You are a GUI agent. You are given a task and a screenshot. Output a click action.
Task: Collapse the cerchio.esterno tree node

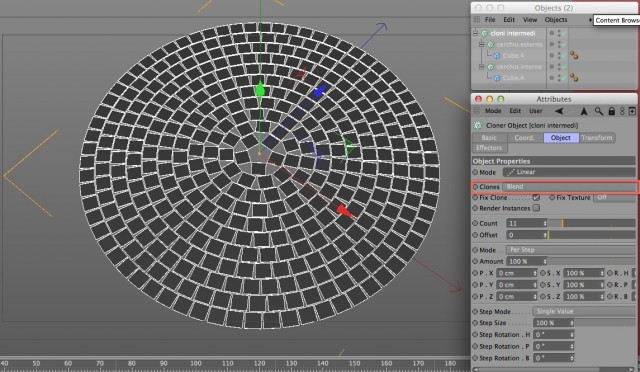[481, 44]
